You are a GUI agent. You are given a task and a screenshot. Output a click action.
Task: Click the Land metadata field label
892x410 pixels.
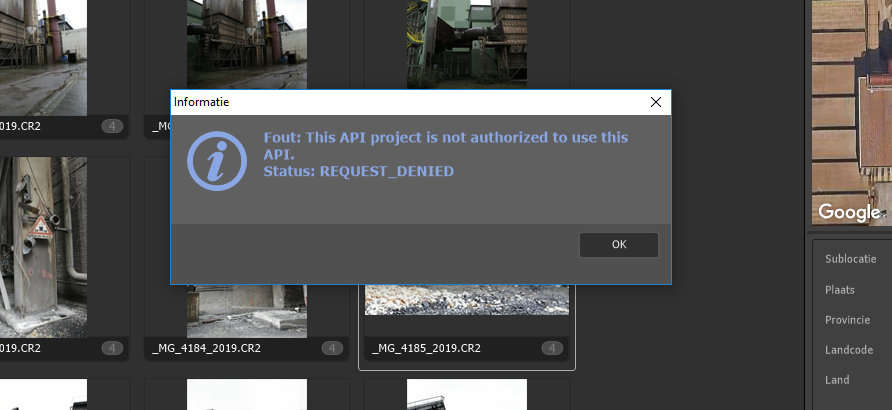click(837, 380)
